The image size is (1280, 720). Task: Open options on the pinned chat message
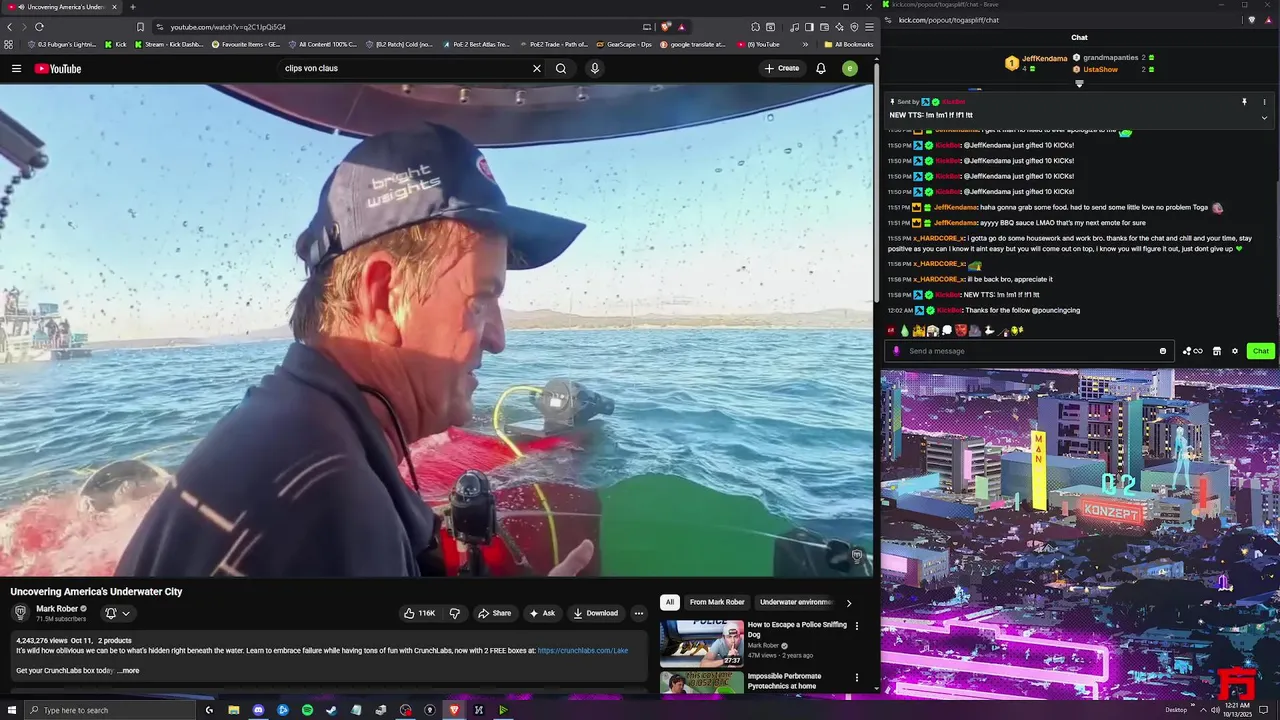[x=1264, y=102]
